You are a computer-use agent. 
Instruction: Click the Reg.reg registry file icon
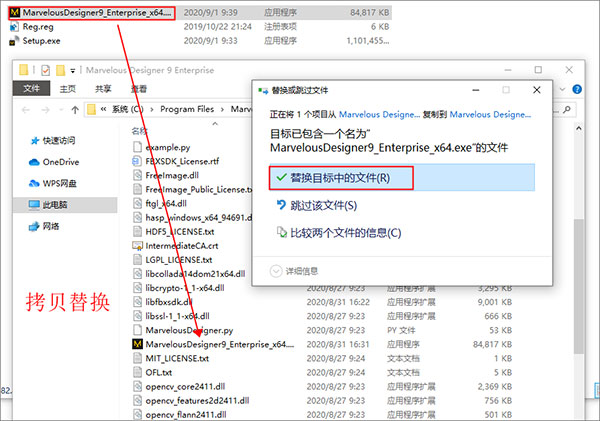[x=14, y=27]
